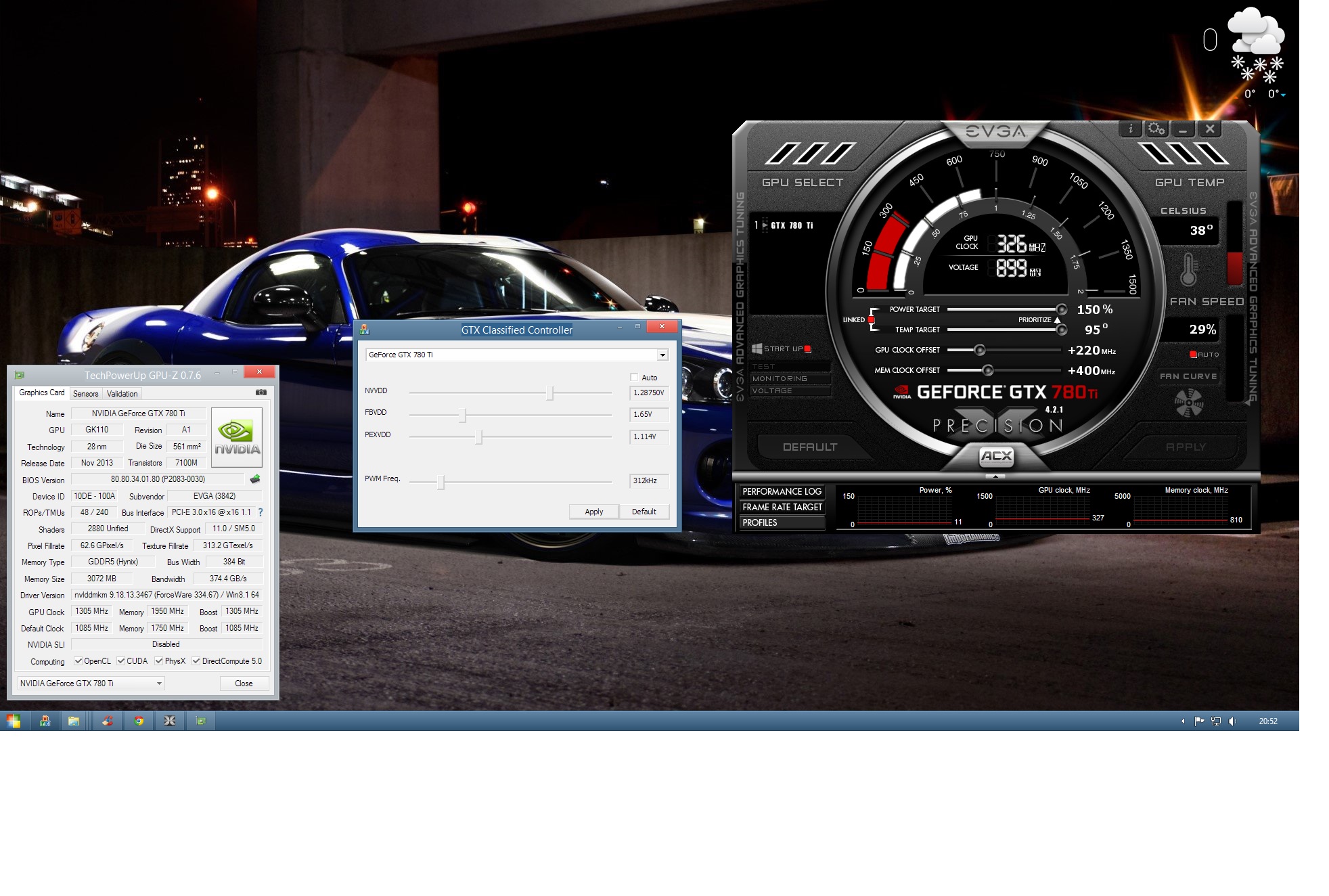Viewport: 1329px width, 896px height.
Task: Open the Performance Log tab
Action: coord(782,491)
